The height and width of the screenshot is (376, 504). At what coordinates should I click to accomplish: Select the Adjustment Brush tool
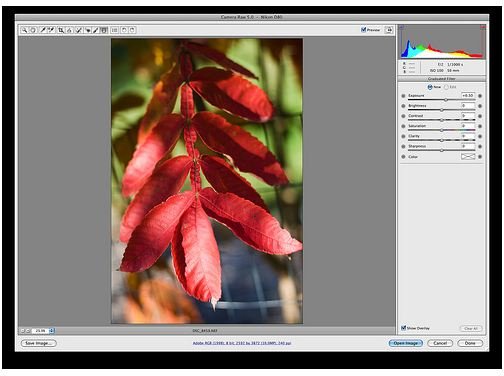(96, 30)
